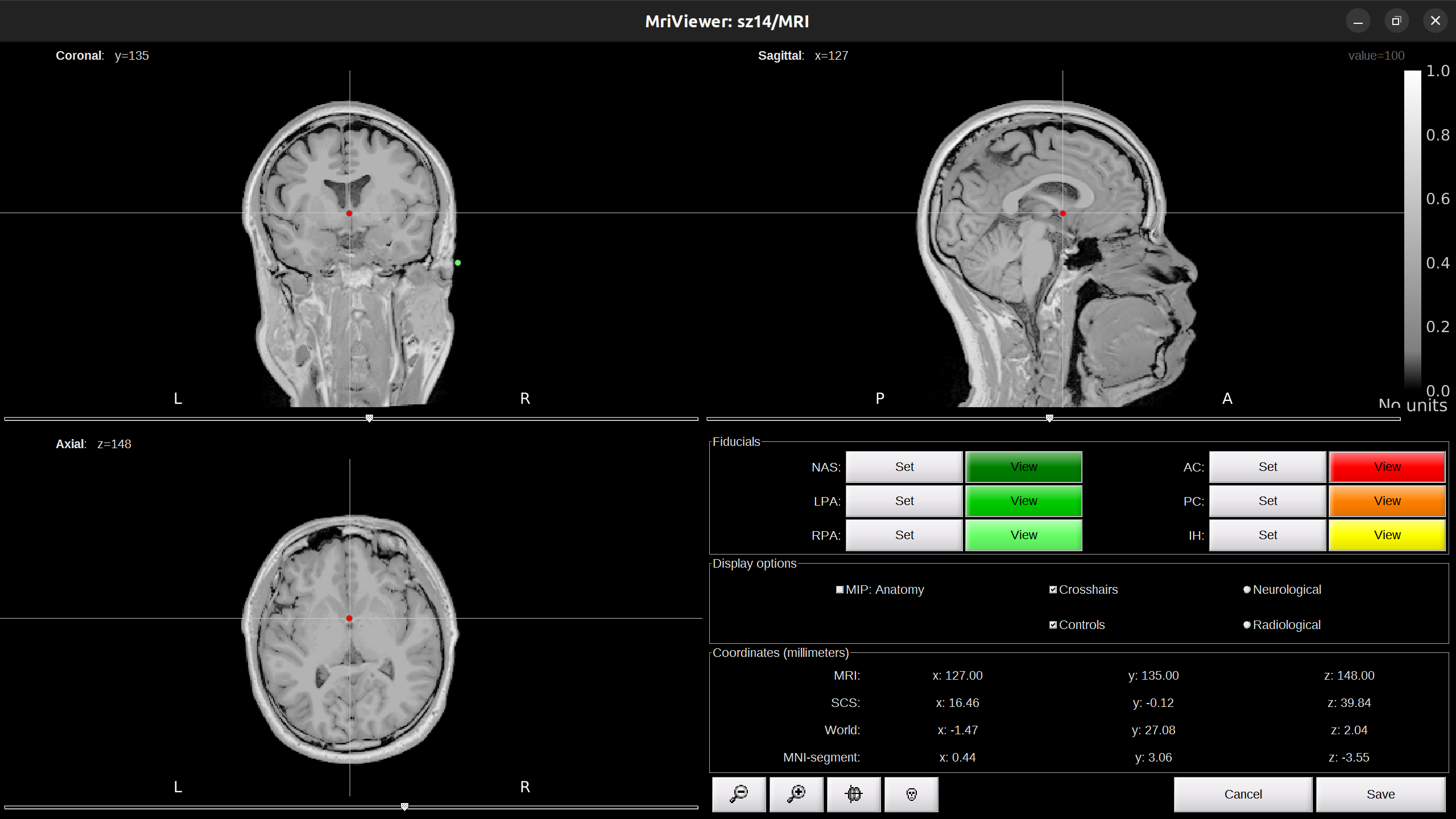The width and height of the screenshot is (1456, 819).
Task: Set the PC fiducial point
Action: point(1268,501)
